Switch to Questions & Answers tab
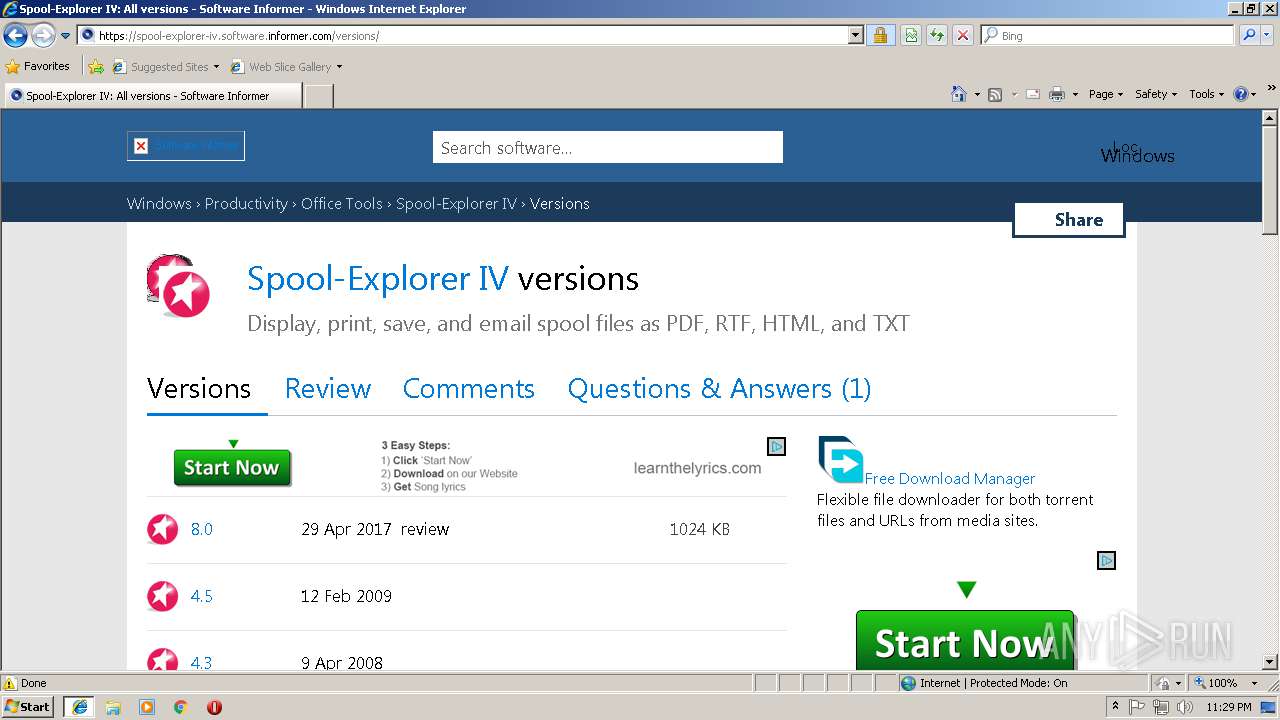The height and width of the screenshot is (720, 1280). (719, 389)
